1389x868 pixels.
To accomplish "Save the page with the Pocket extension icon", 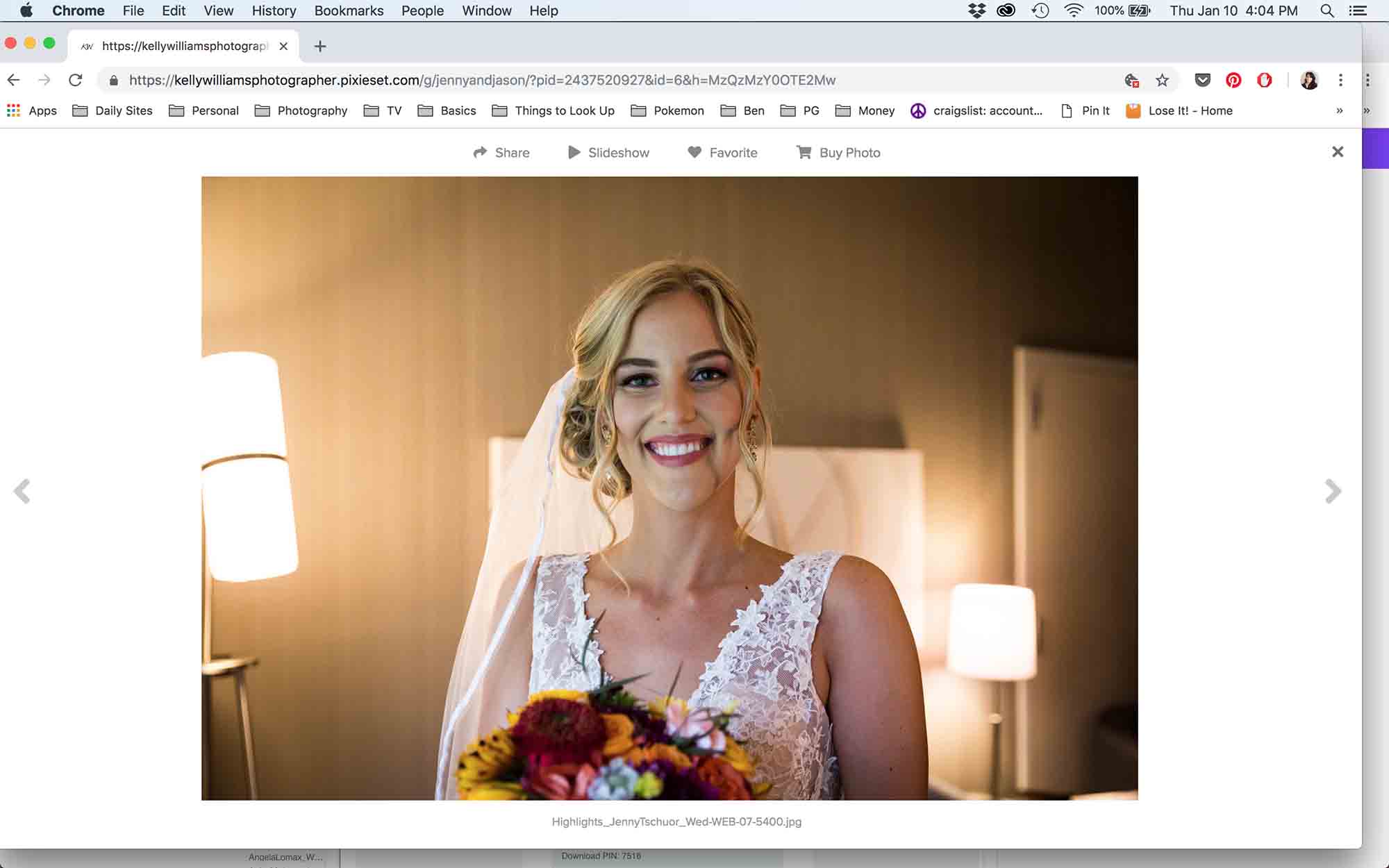I will 1201,80.
